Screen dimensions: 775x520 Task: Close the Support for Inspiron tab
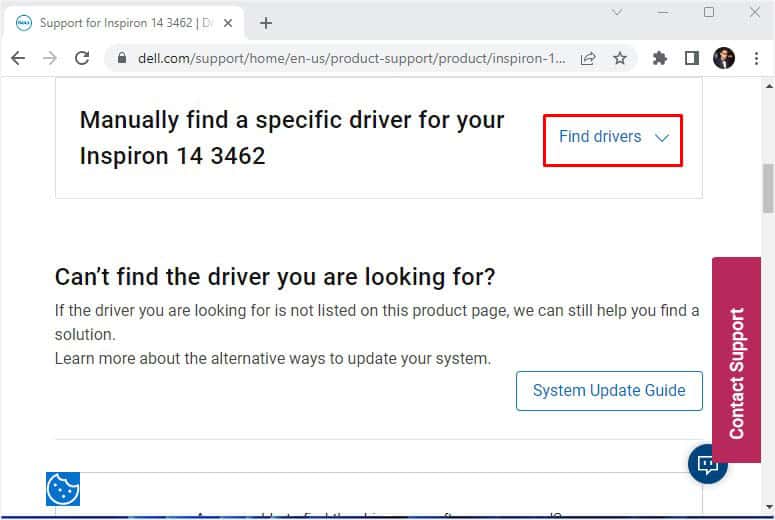click(x=228, y=23)
